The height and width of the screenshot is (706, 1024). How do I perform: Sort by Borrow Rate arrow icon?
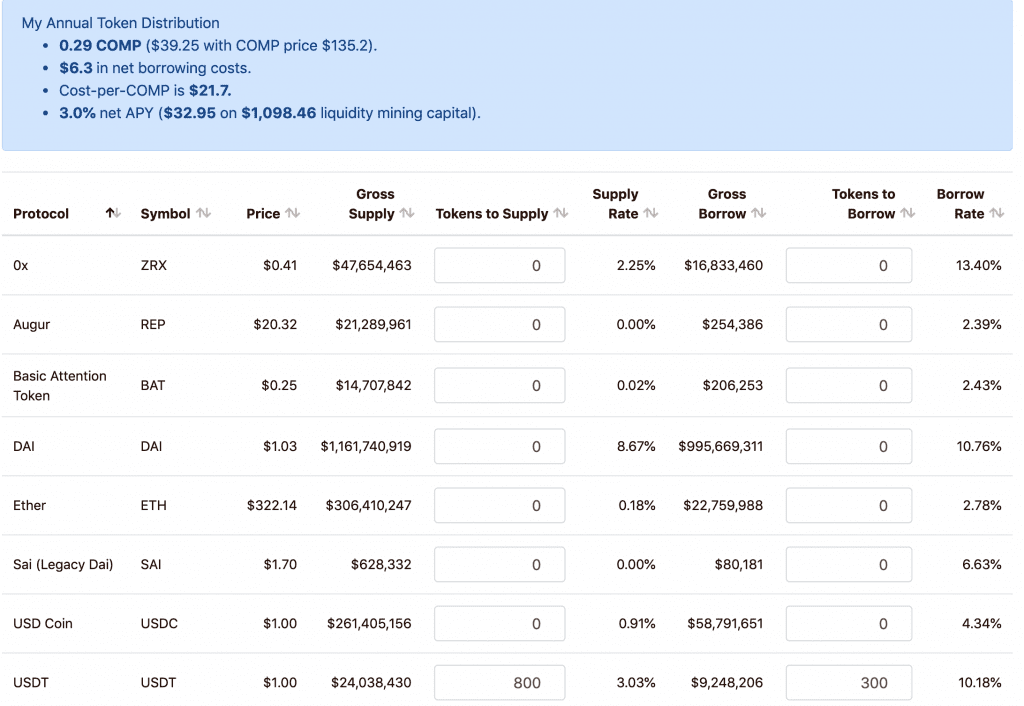996,214
